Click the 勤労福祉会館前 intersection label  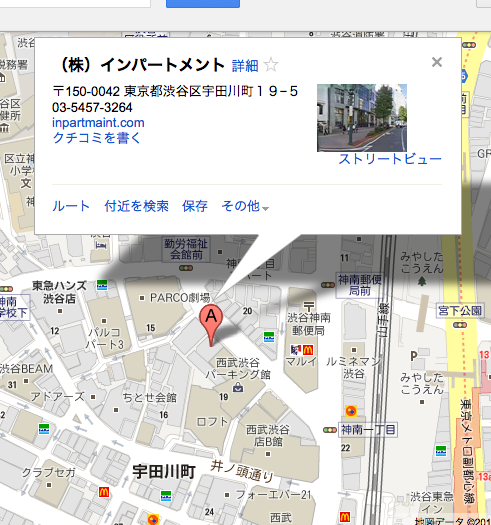(186, 249)
